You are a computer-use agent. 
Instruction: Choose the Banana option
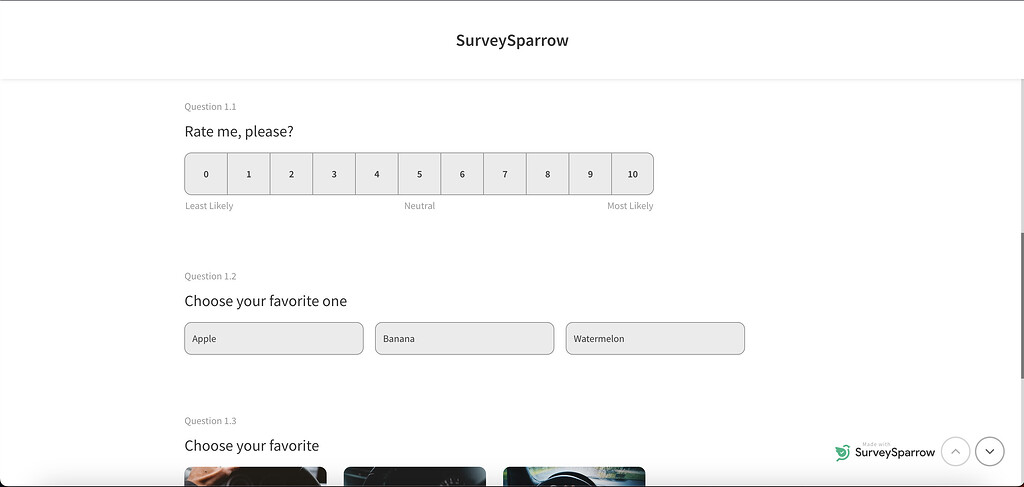pyautogui.click(x=464, y=339)
